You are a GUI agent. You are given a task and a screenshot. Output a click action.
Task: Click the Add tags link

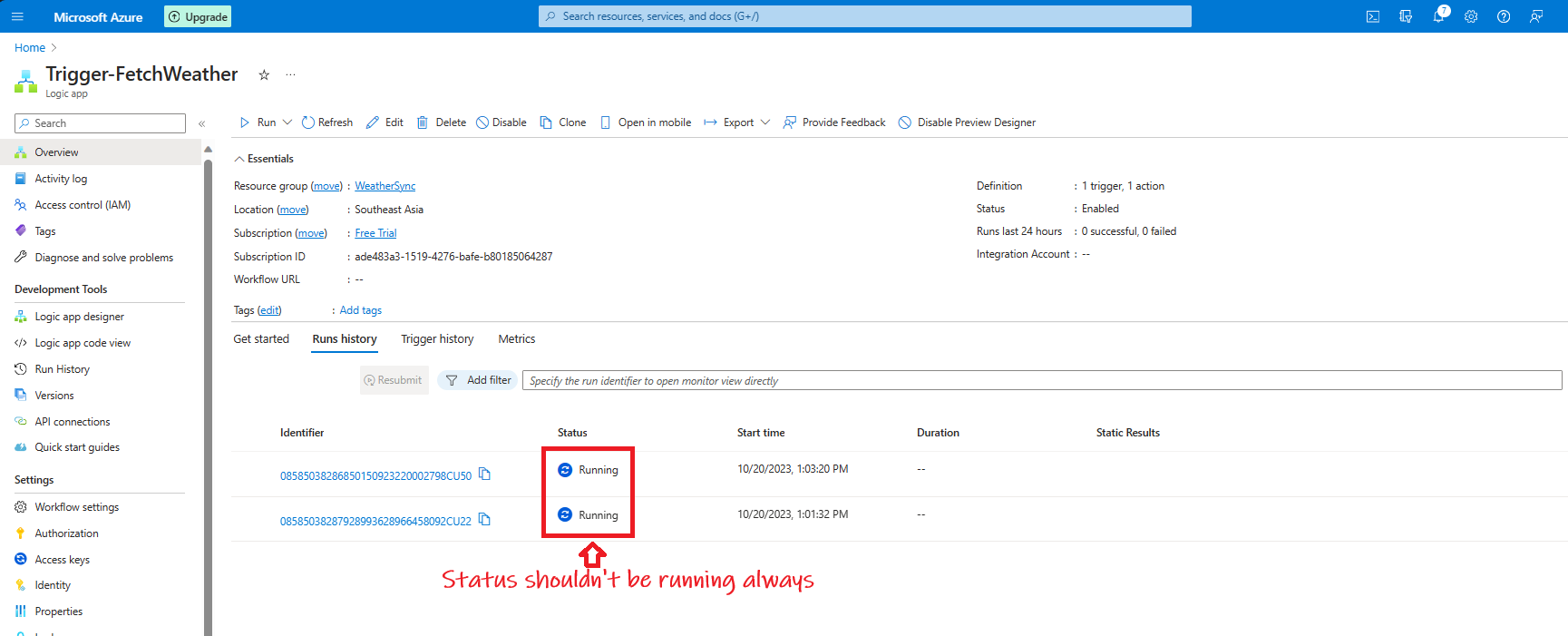coord(361,310)
